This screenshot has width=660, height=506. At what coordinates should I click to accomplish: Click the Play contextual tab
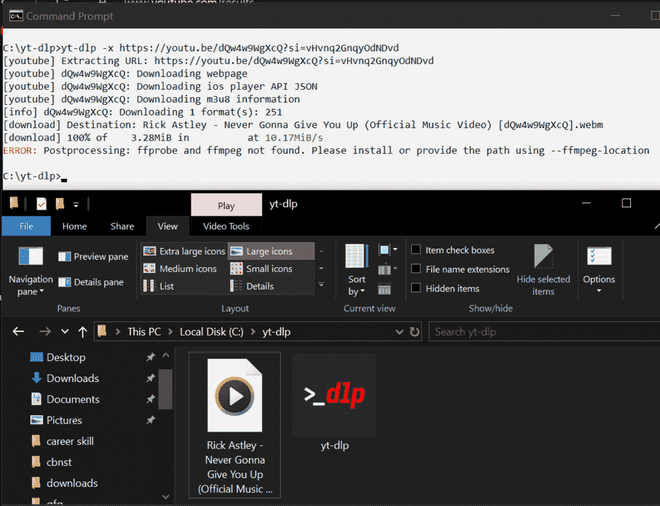point(226,205)
